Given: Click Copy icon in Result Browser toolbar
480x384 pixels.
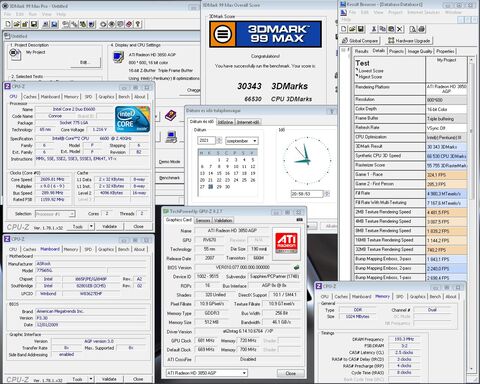Looking at the screenshot, I should click(382, 29).
